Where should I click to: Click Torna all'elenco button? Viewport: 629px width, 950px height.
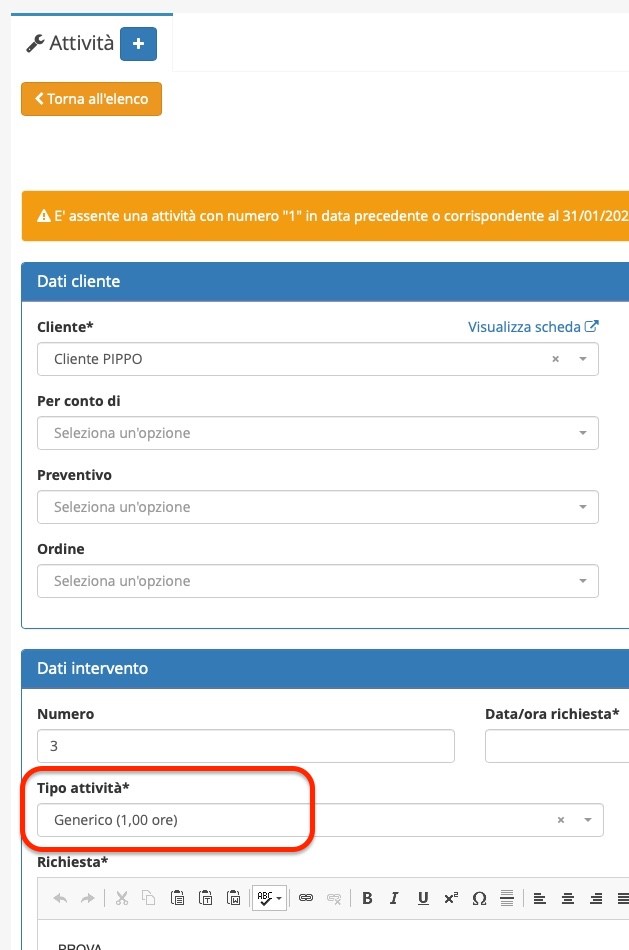point(92,99)
